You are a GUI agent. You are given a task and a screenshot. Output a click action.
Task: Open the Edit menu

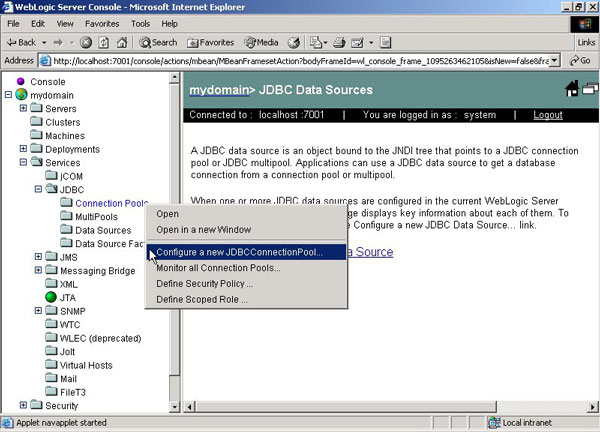38,24
